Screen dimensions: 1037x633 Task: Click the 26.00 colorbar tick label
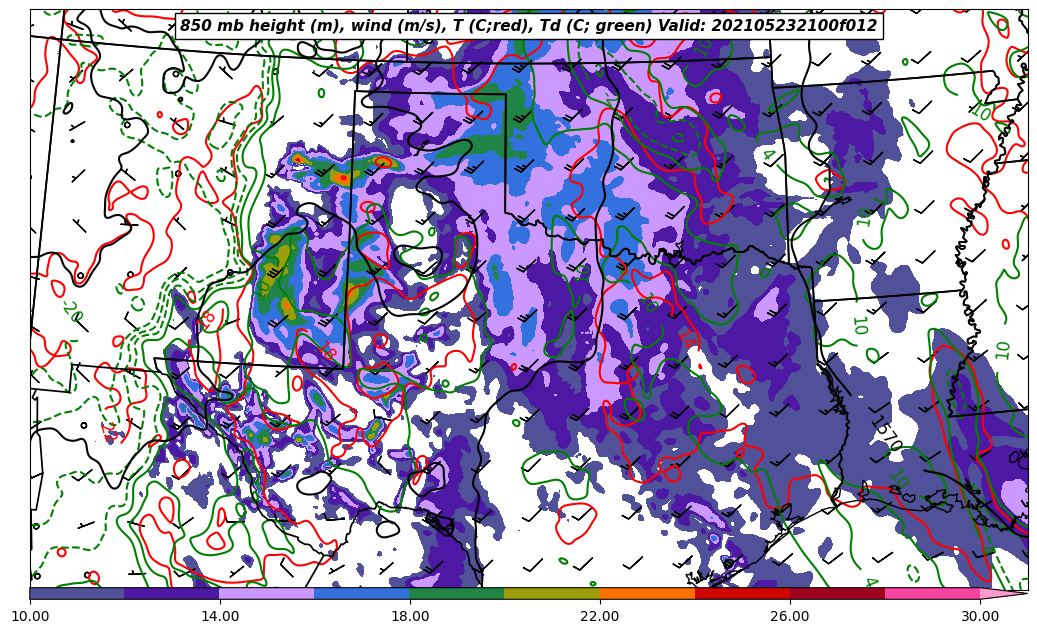tap(790, 617)
